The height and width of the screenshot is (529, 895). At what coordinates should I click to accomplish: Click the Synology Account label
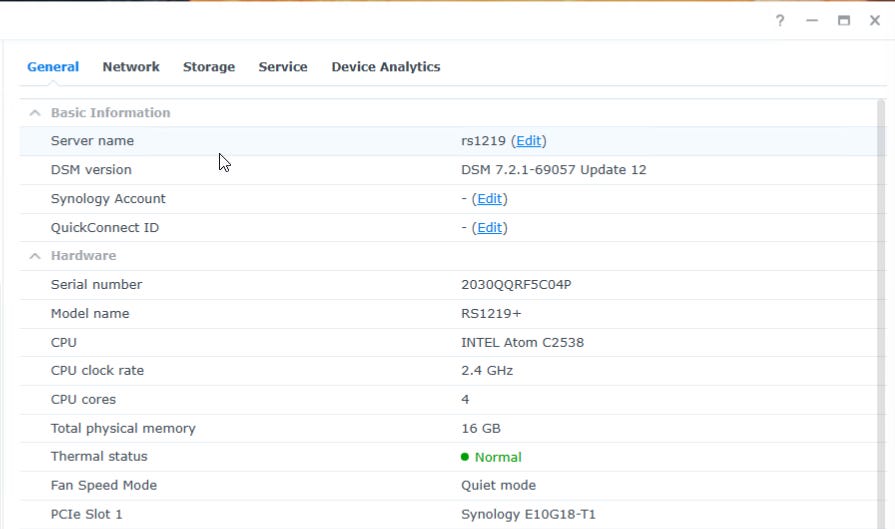point(108,199)
